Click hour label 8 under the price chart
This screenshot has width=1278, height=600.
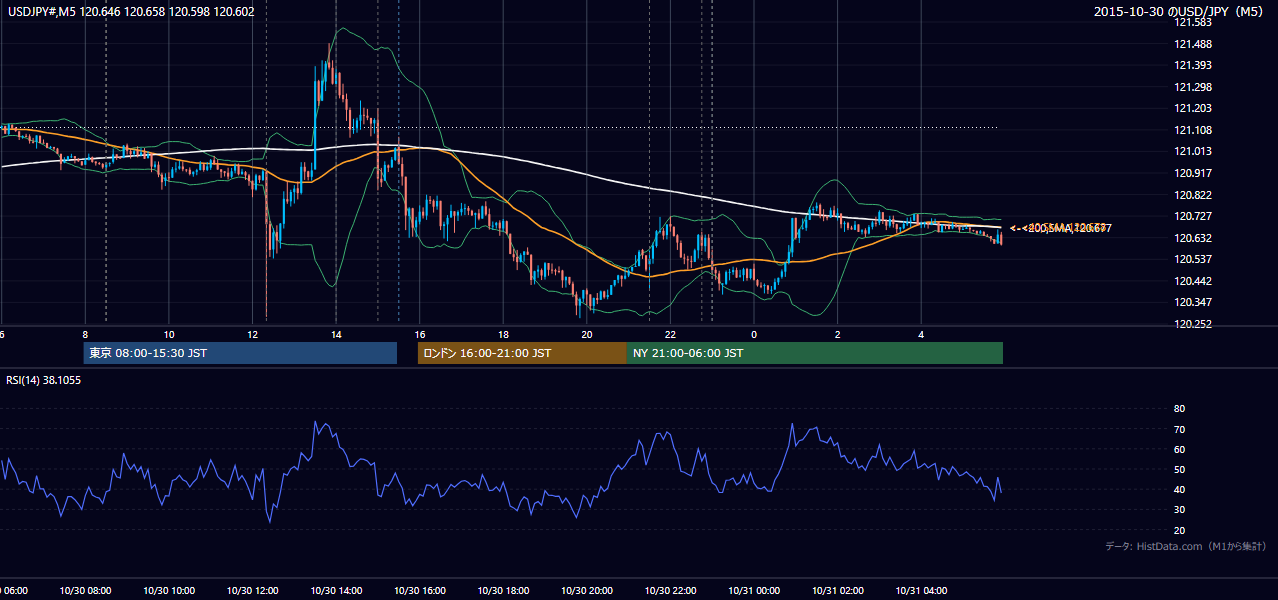pyautogui.click(x=85, y=334)
